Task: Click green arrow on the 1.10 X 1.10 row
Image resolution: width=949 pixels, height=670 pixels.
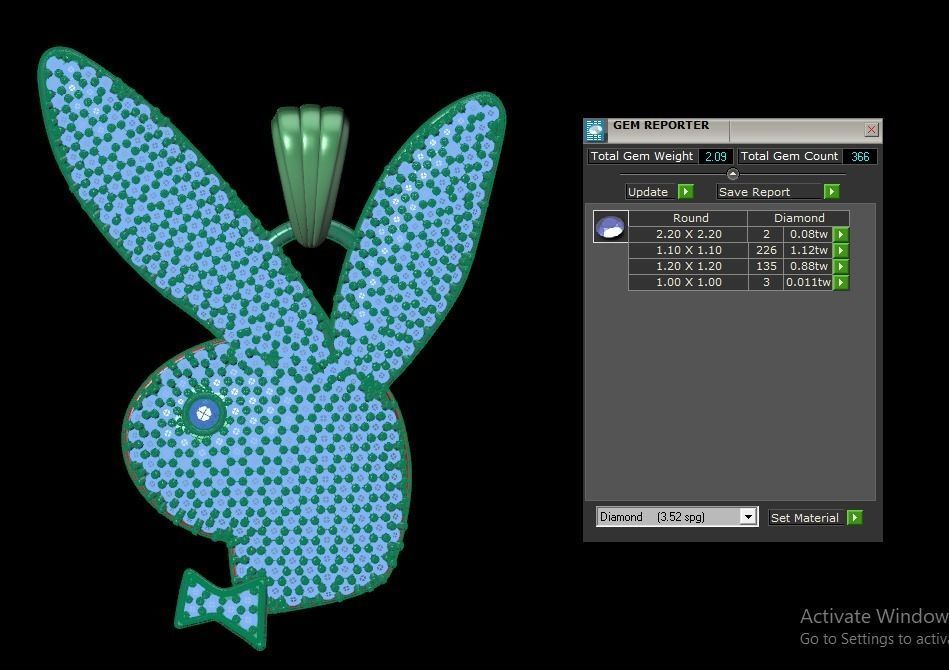Action: (841, 250)
